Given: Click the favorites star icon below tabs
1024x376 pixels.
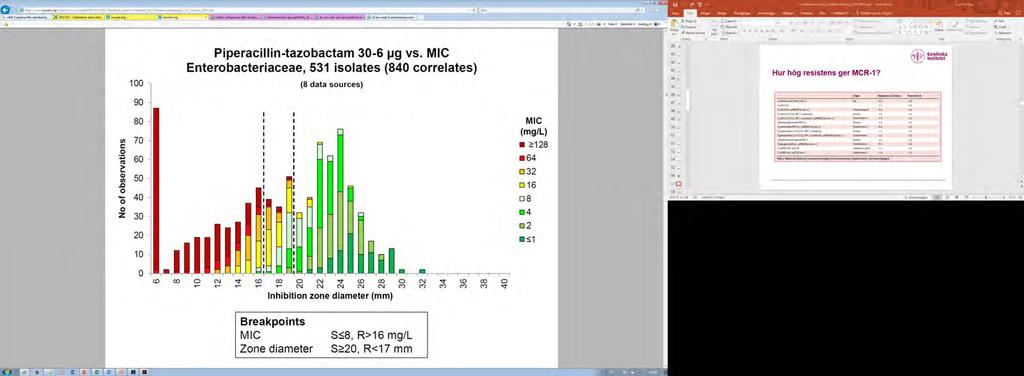Looking at the screenshot, I should [5, 24].
